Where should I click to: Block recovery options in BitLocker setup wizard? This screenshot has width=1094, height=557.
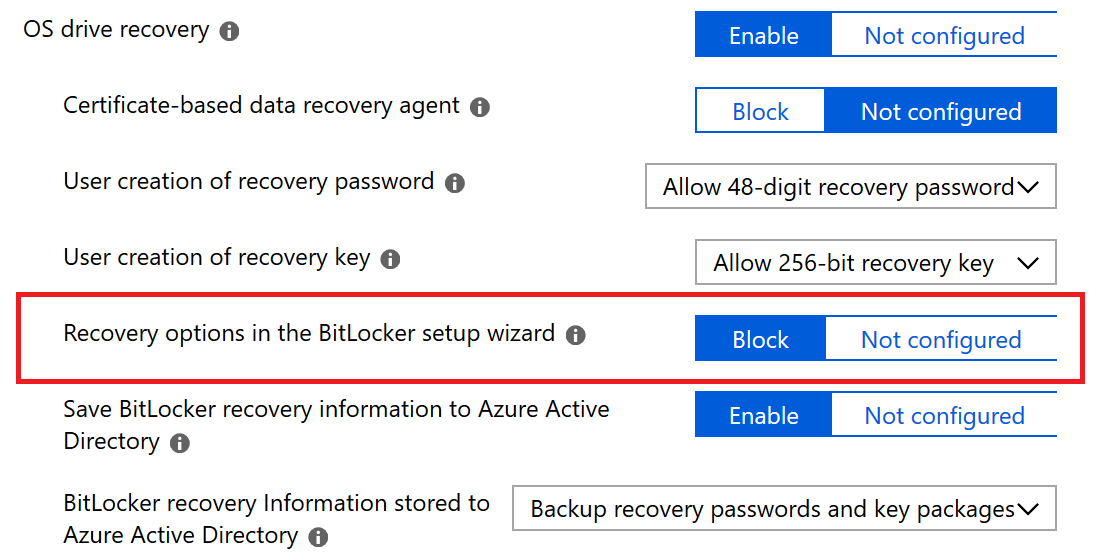point(760,339)
